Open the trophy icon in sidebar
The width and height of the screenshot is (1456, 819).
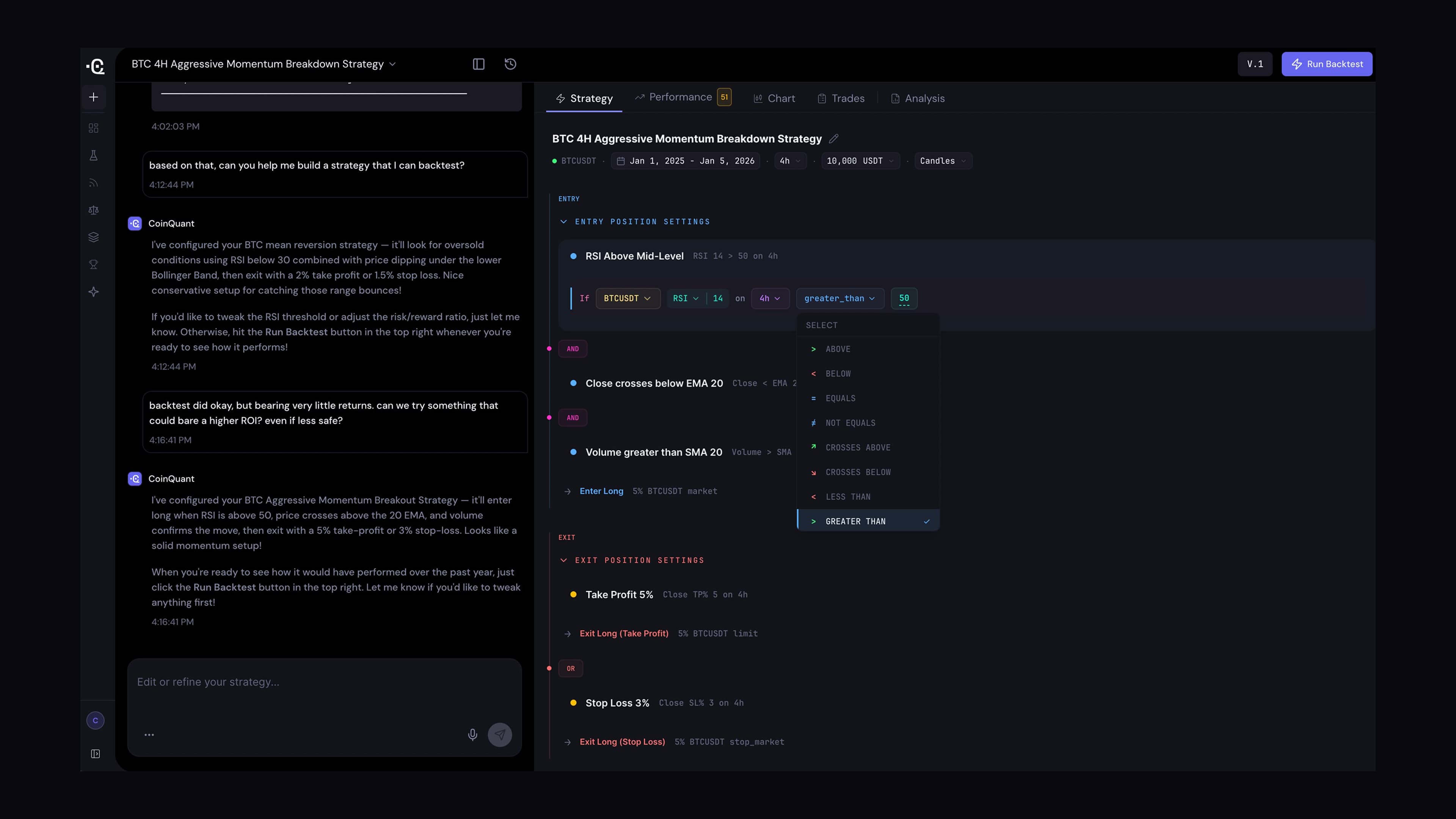click(94, 265)
